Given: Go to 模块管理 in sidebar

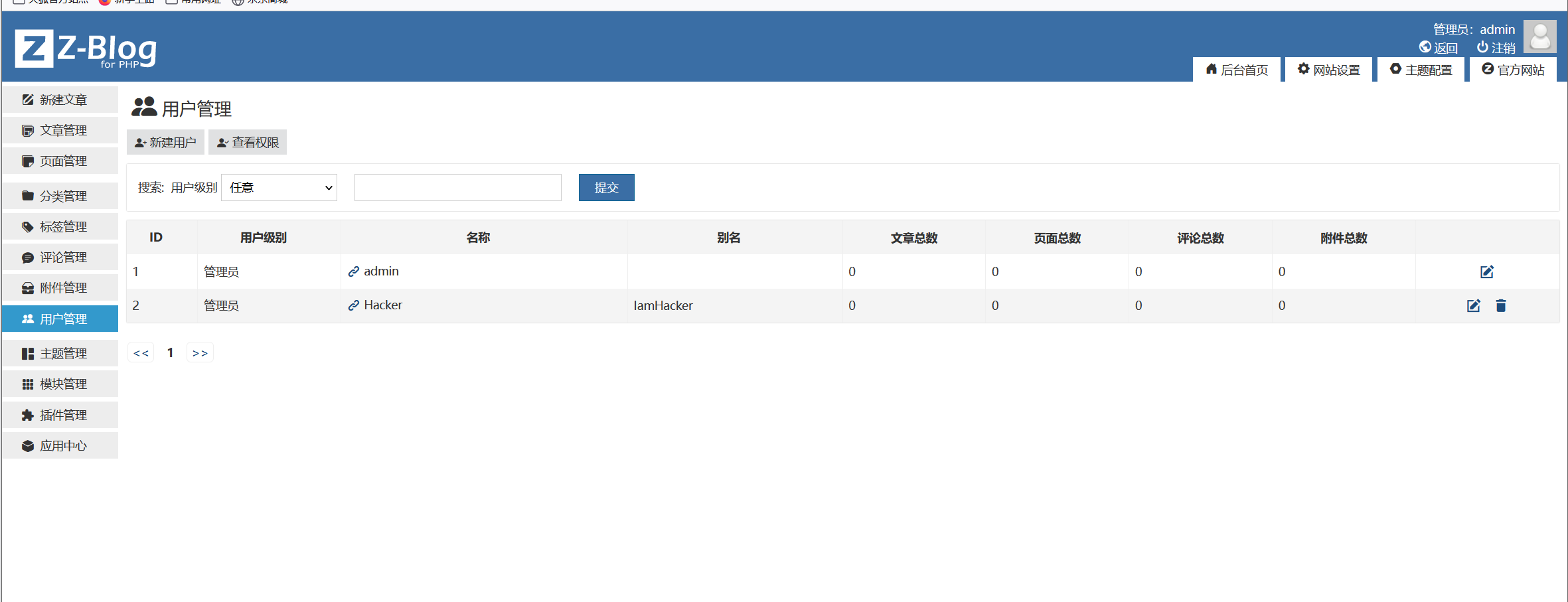Looking at the screenshot, I should click(60, 384).
